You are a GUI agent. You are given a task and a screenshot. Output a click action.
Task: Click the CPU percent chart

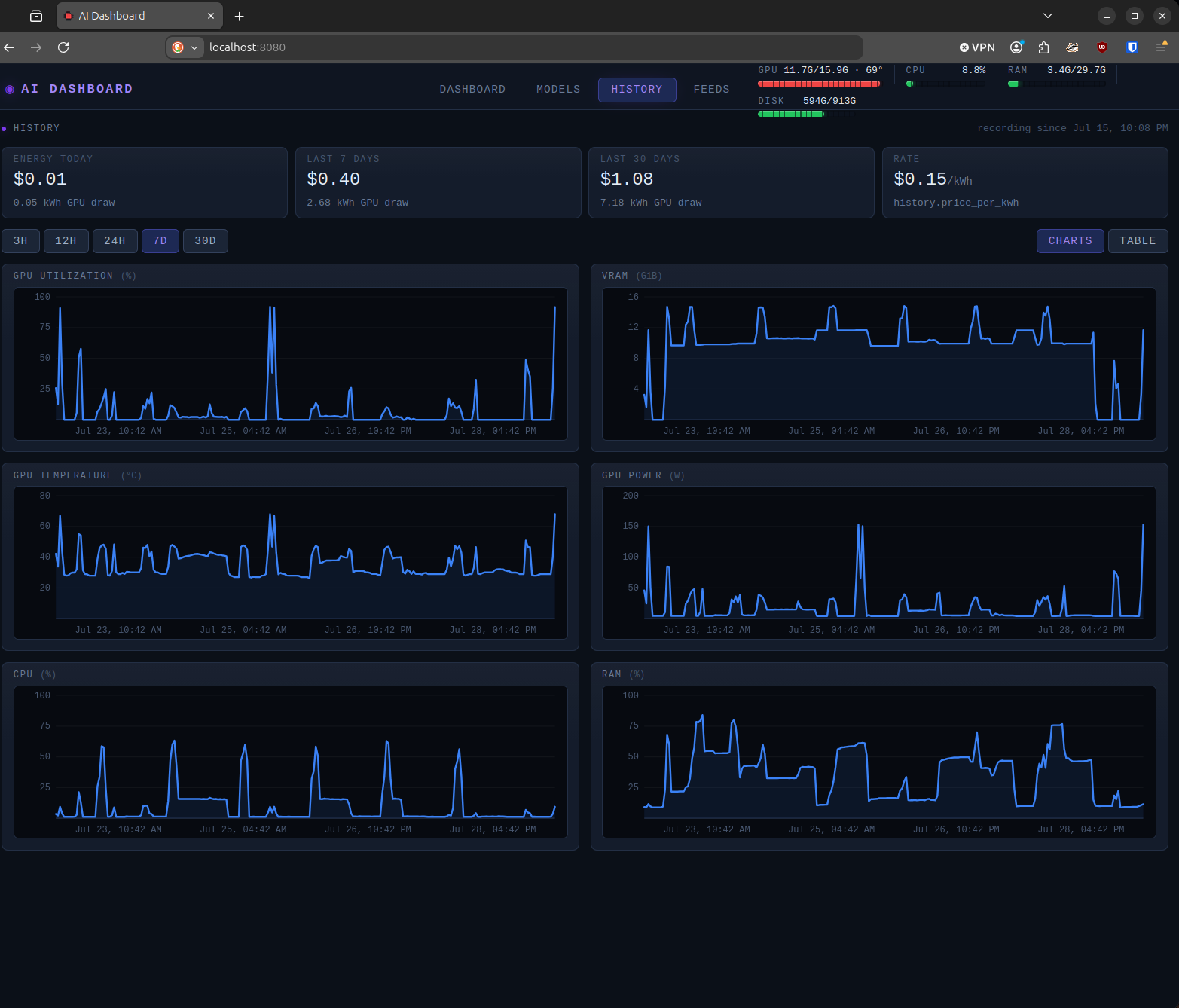tap(291, 762)
